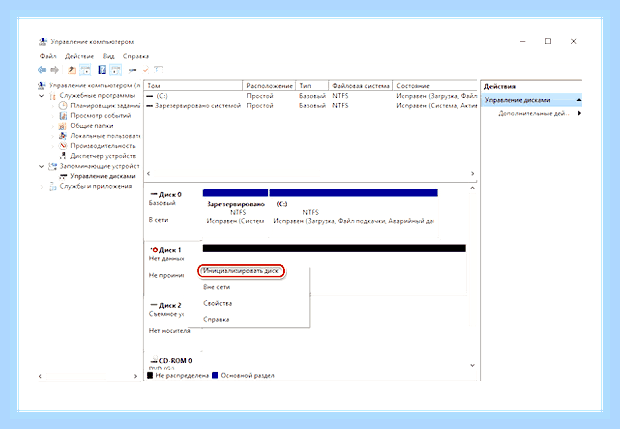Viewport: 620px width, 429px height.
Task: Toggle the console tree toolbar icon
Action: click(85, 70)
